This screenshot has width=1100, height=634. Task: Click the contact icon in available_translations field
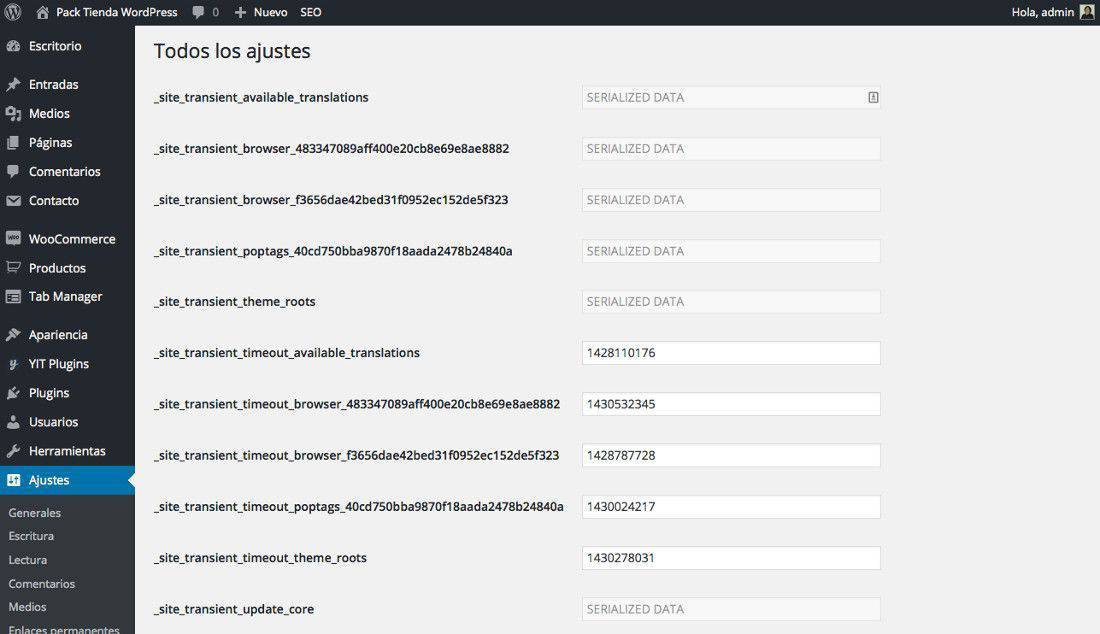873,97
